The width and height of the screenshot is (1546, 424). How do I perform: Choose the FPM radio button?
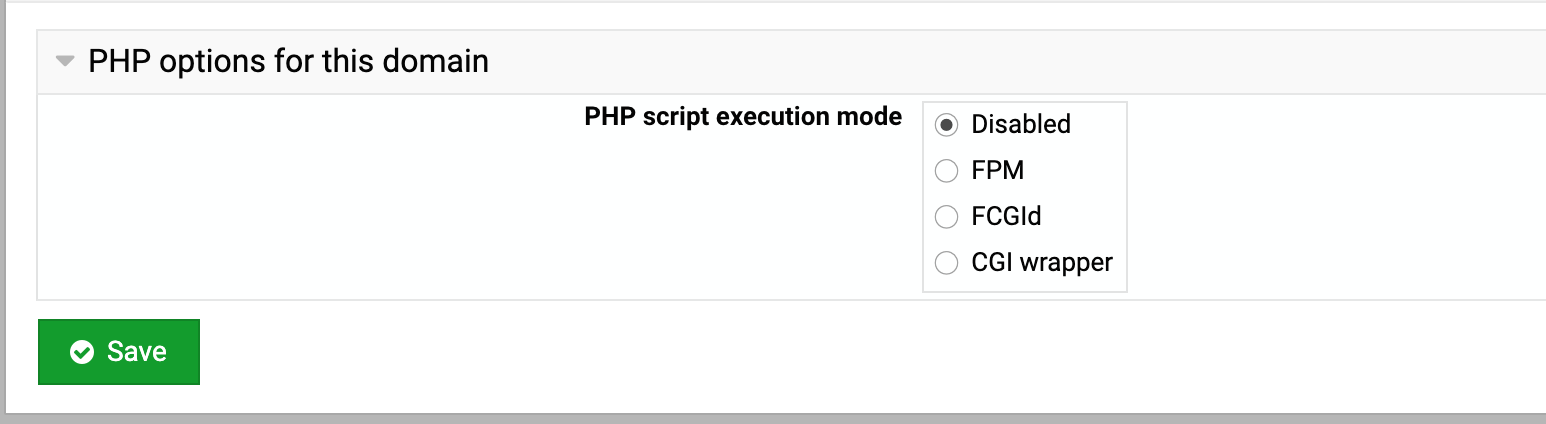pos(946,171)
